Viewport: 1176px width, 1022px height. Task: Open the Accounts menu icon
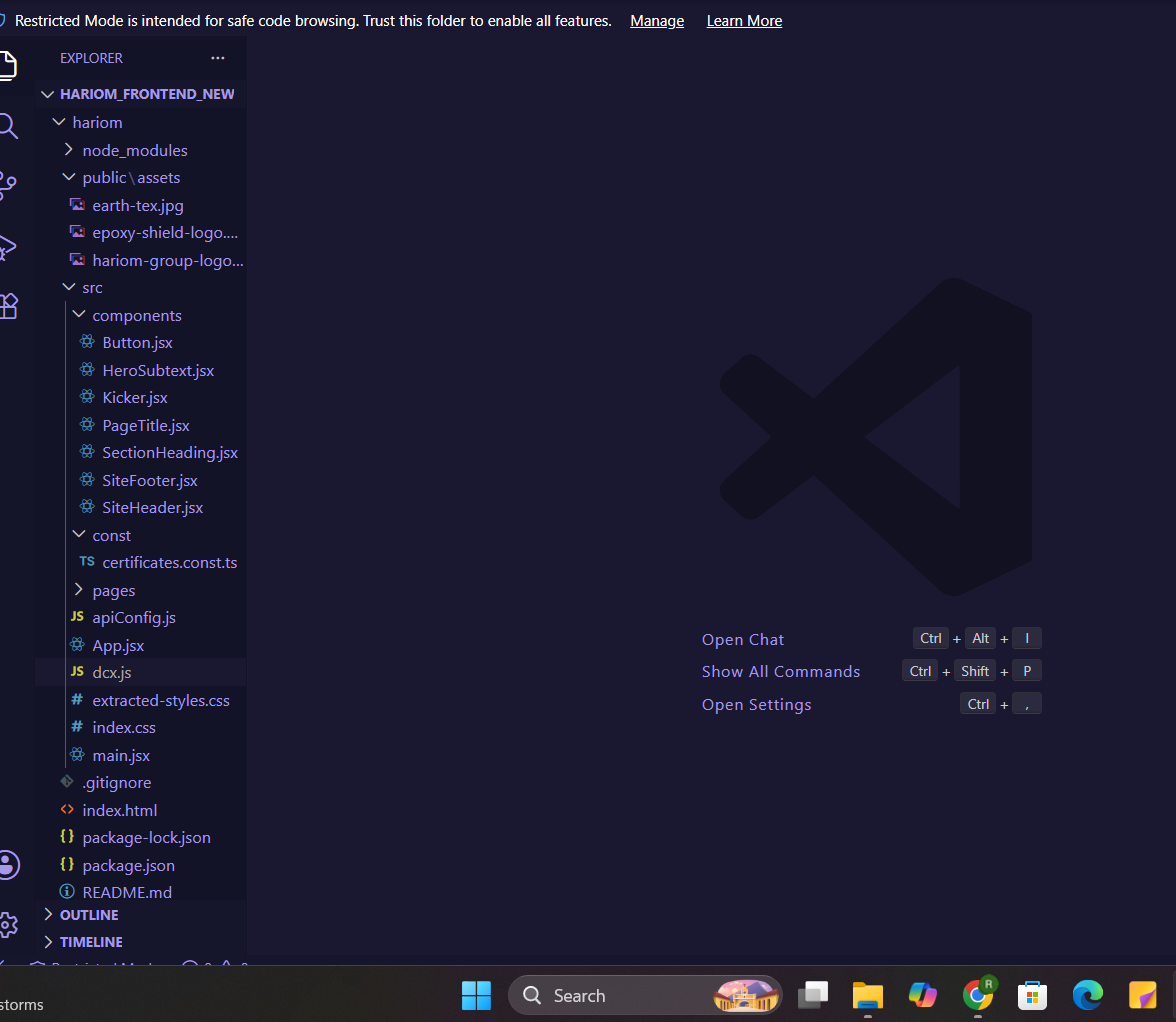[8, 865]
